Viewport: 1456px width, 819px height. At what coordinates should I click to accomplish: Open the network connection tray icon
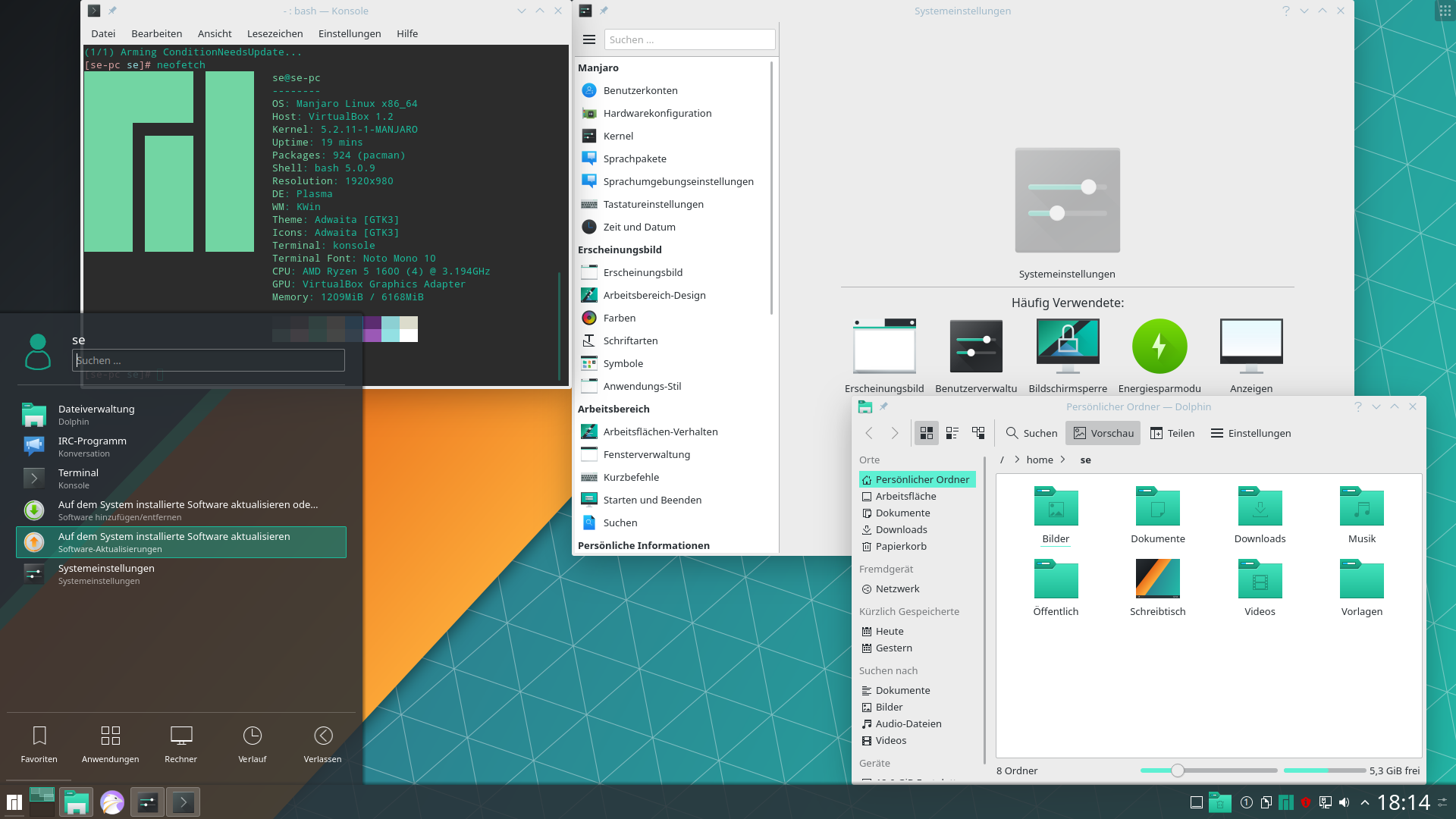coord(1325,802)
